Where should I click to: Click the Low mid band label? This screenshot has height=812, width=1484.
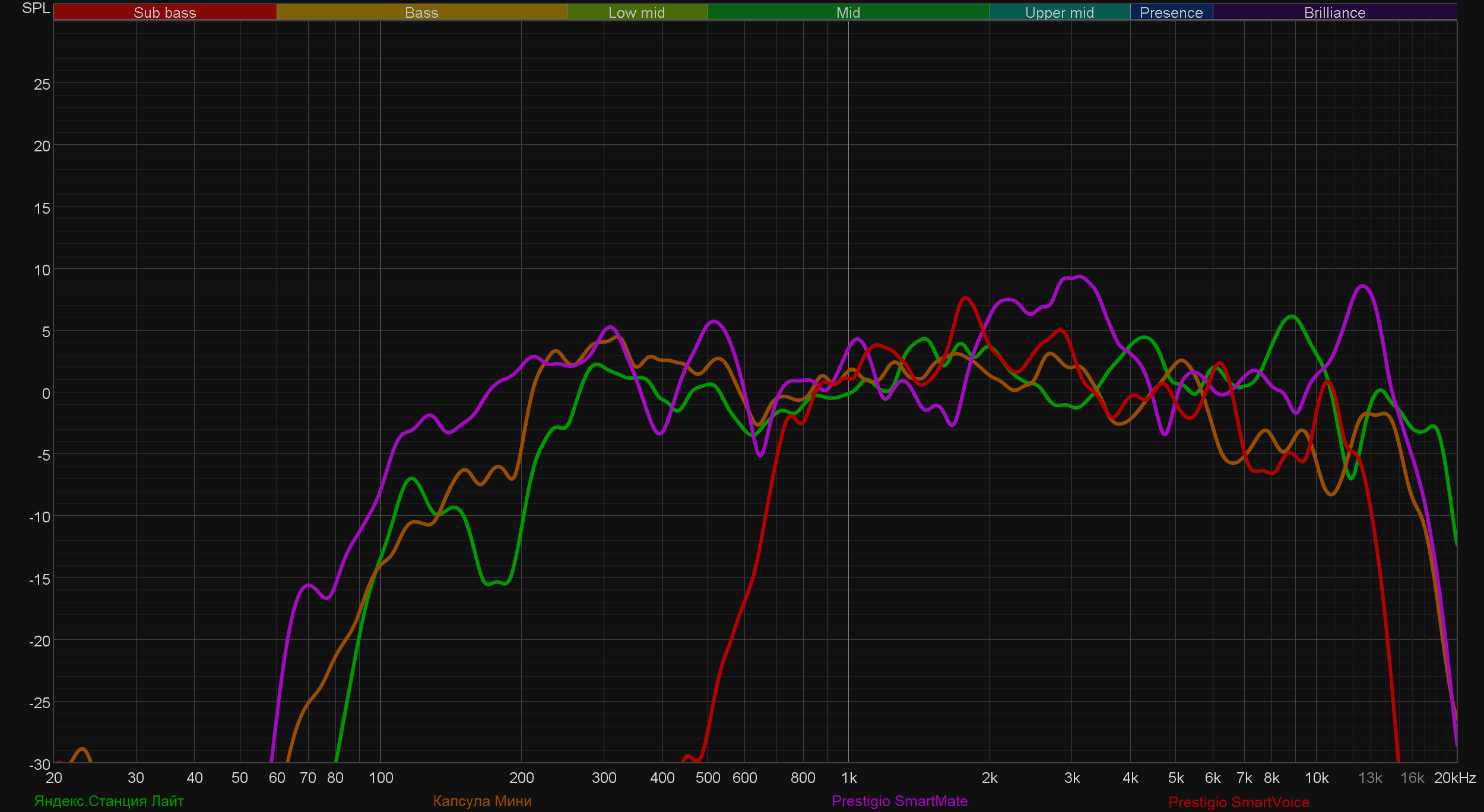(x=636, y=12)
